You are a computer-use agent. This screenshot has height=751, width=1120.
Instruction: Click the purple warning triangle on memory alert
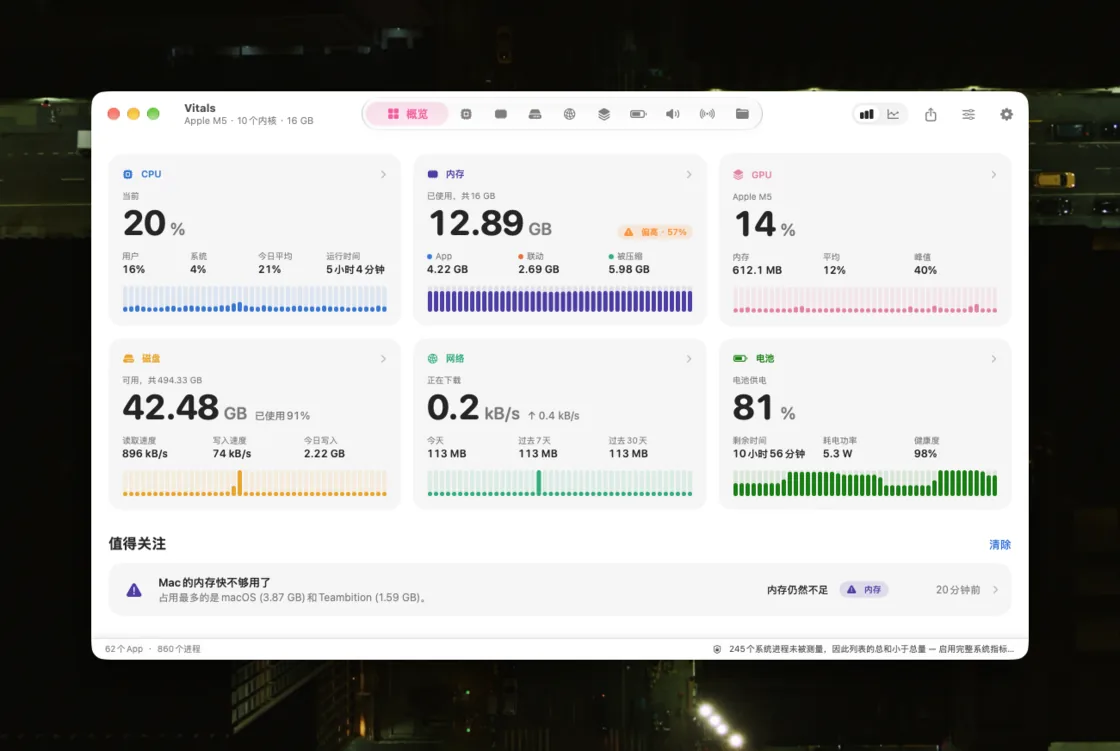134,590
